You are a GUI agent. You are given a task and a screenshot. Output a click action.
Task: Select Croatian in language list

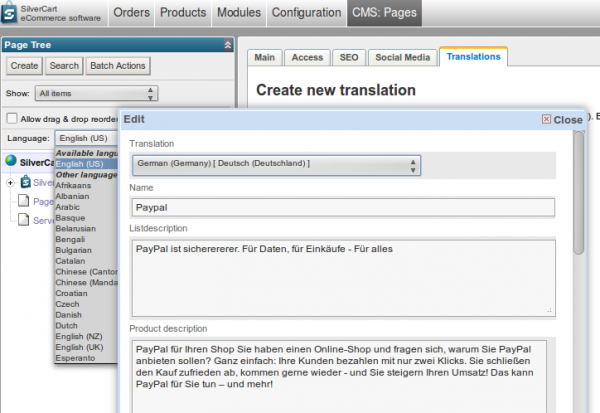(86, 293)
